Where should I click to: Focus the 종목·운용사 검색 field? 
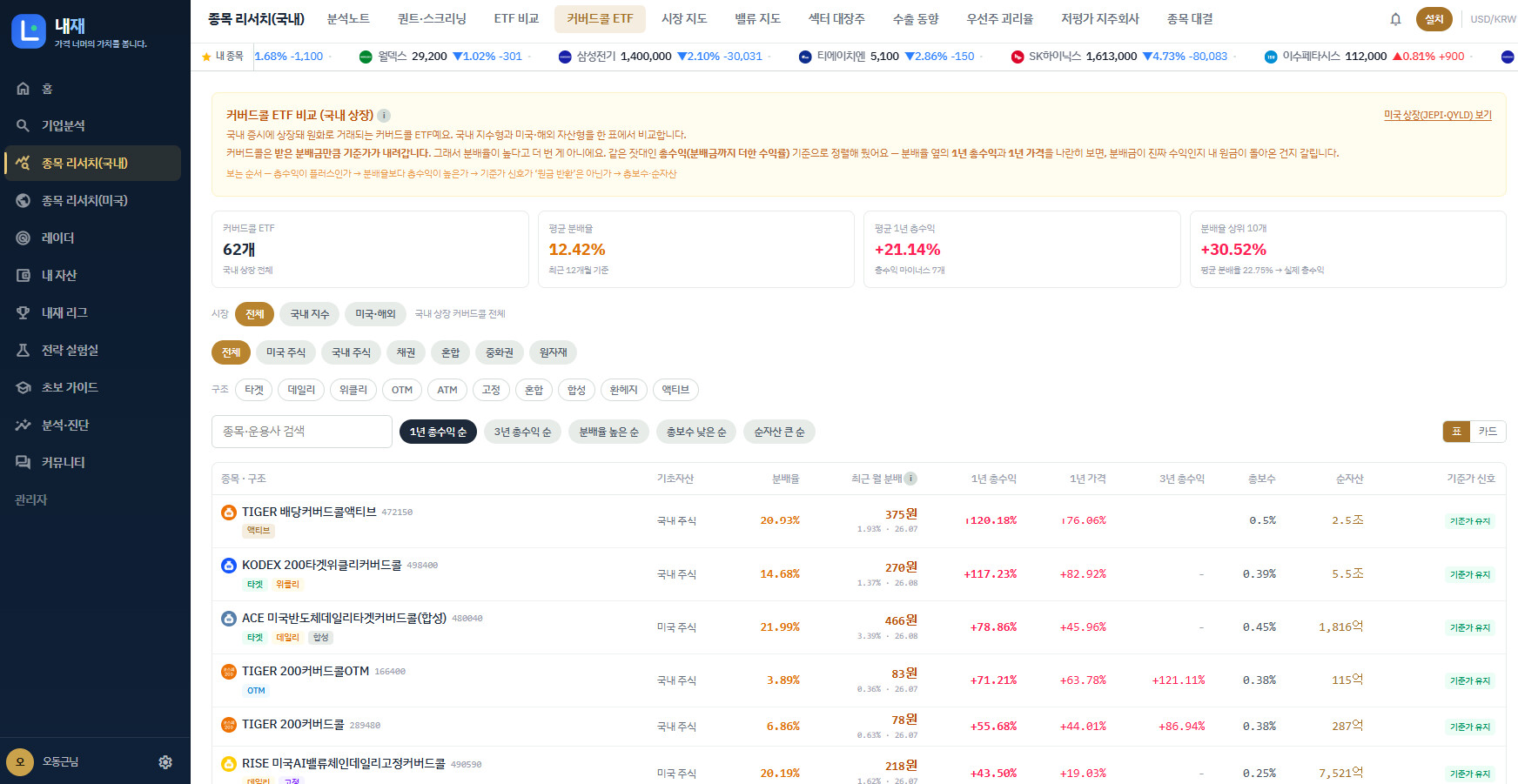pyautogui.click(x=302, y=432)
